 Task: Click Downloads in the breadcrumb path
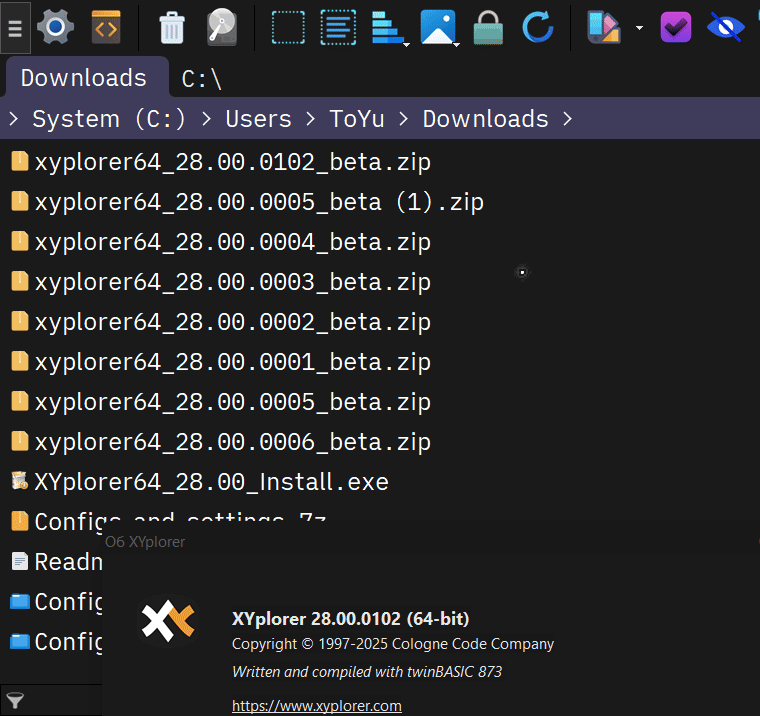486,119
